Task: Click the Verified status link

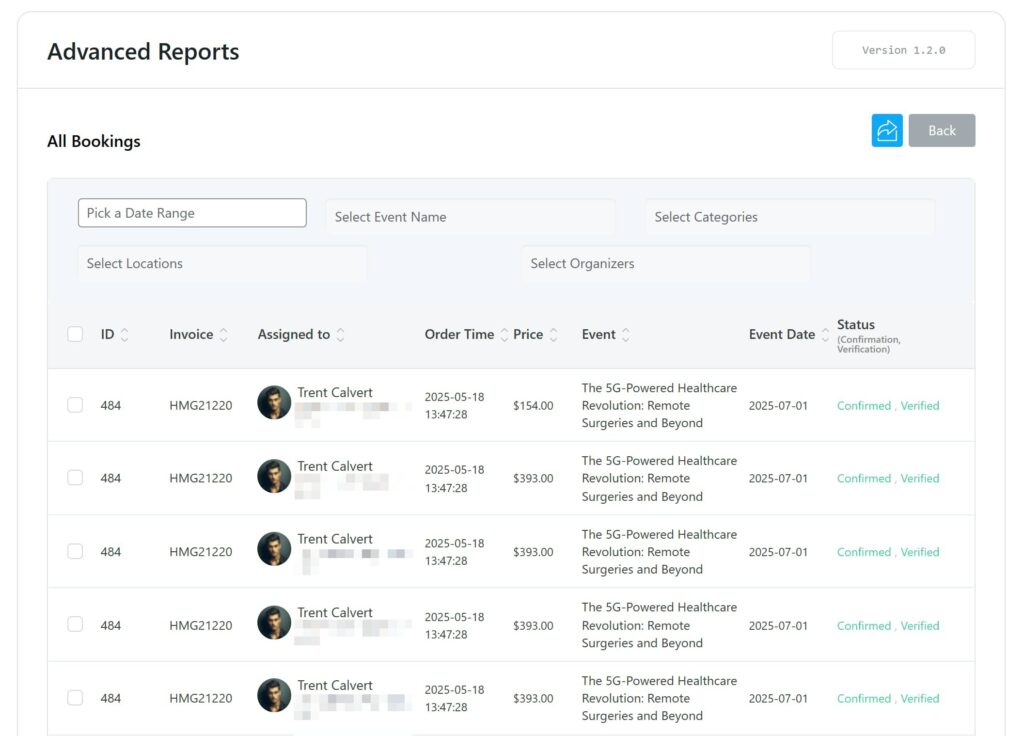Action: pyautogui.click(x=920, y=405)
